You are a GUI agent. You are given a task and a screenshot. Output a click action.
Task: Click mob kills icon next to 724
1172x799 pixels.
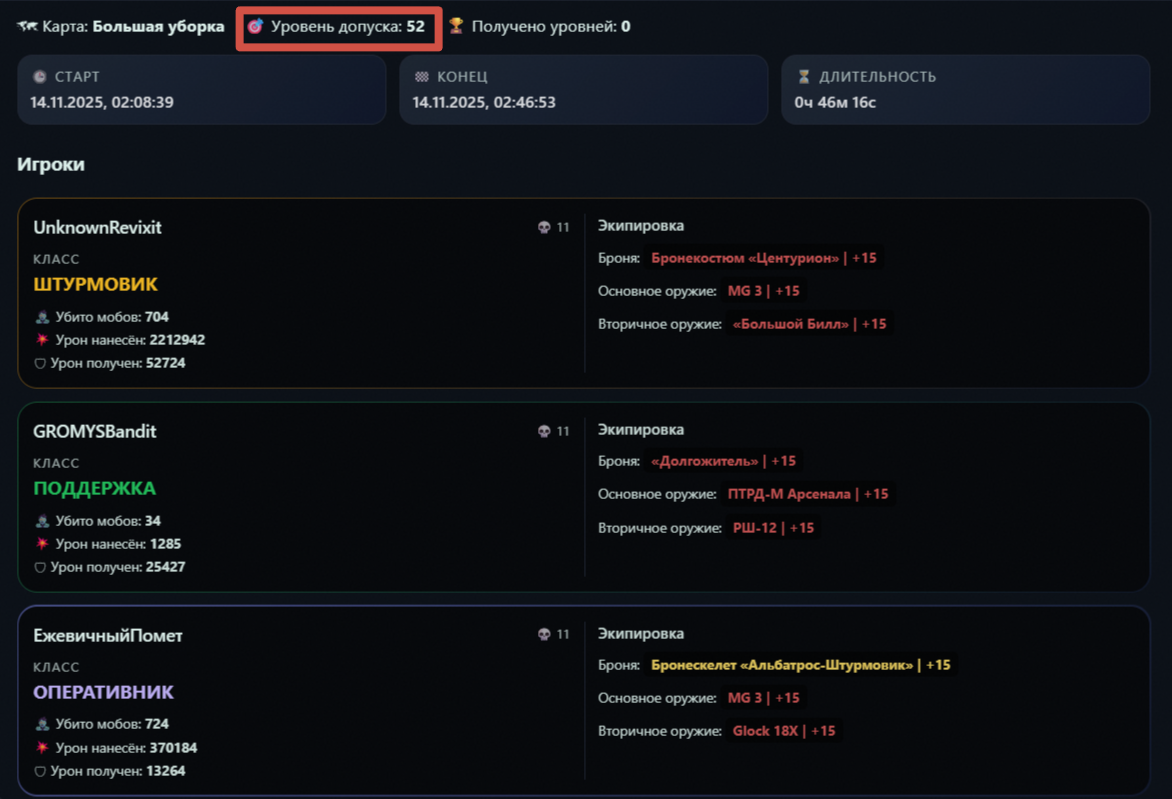point(42,724)
